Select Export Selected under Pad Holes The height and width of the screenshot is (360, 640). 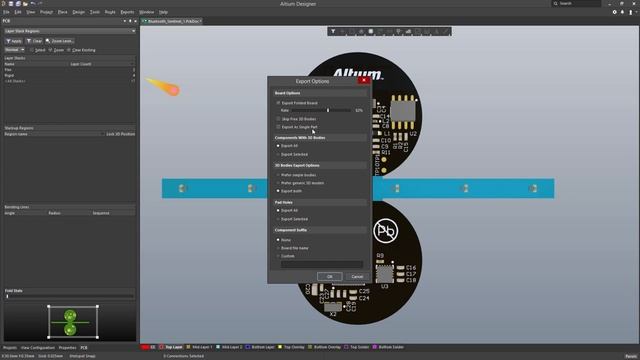coord(278,219)
